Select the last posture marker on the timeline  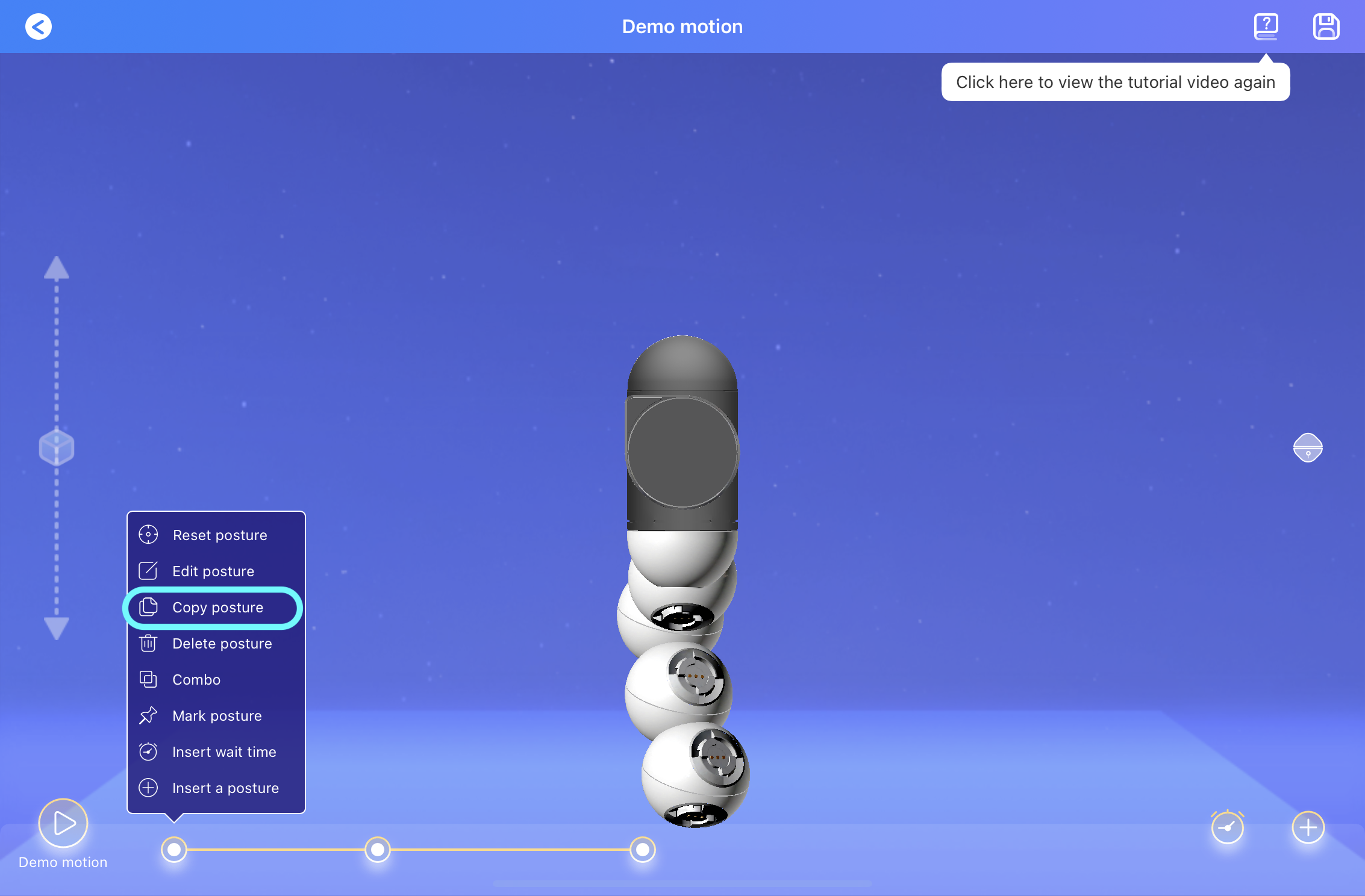click(642, 850)
